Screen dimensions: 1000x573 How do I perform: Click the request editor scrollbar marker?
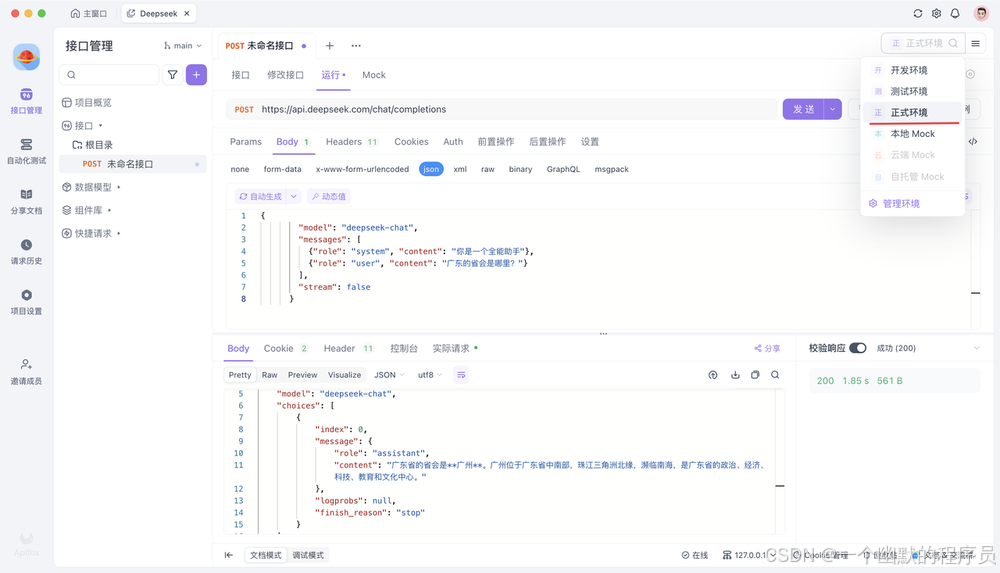[x=975, y=293]
